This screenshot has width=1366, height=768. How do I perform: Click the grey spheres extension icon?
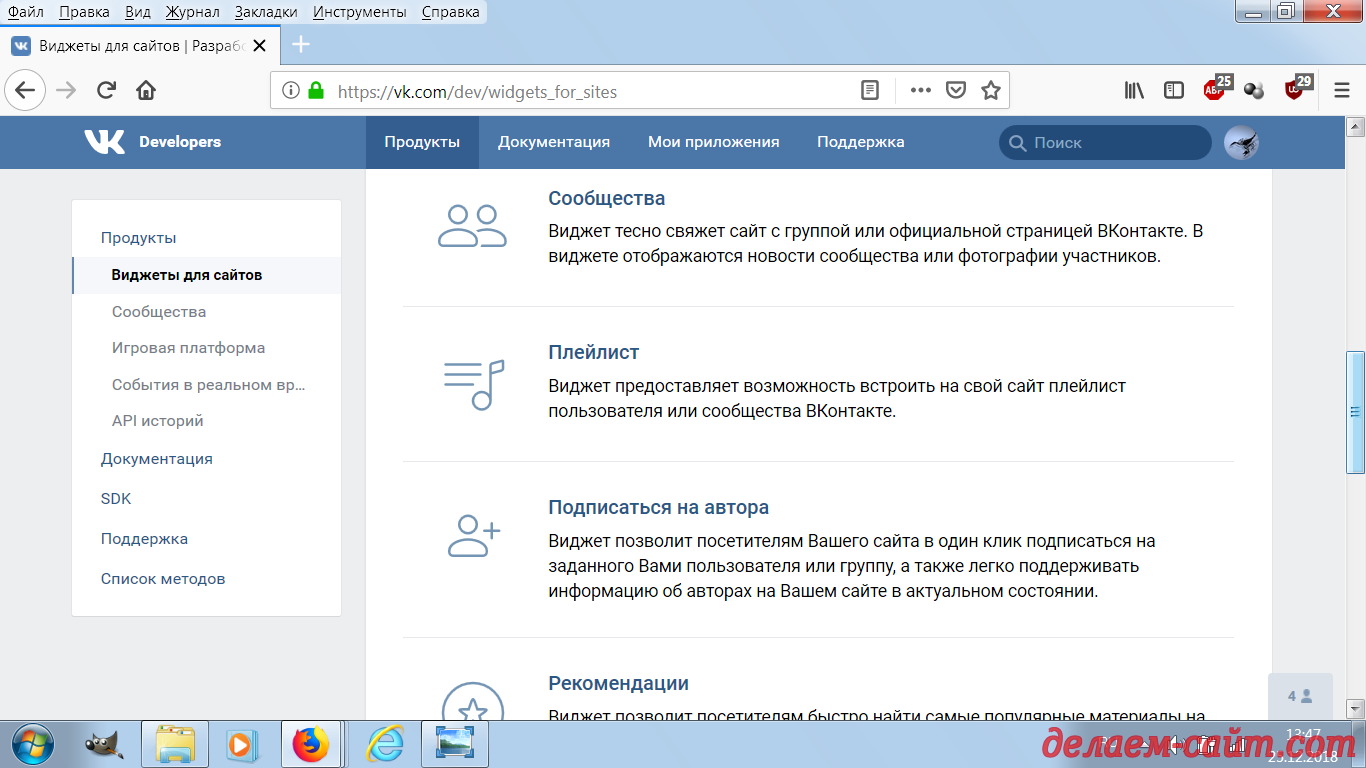click(x=1254, y=91)
